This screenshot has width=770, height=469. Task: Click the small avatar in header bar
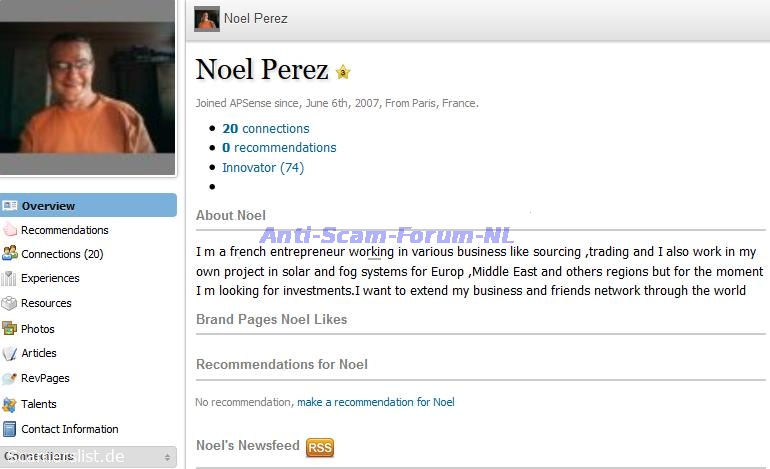pyautogui.click(x=207, y=19)
